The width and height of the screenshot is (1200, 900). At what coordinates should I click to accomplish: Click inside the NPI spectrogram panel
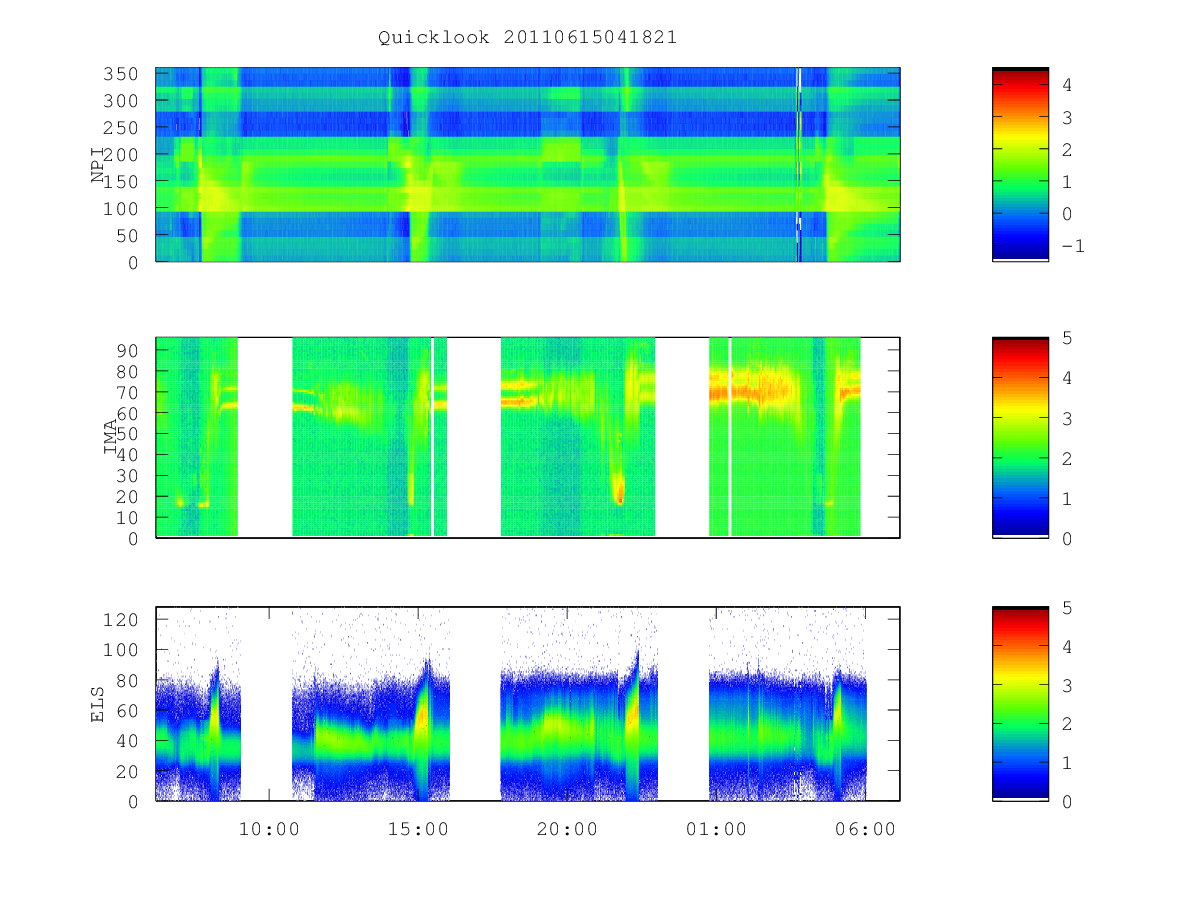pyautogui.click(x=528, y=165)
